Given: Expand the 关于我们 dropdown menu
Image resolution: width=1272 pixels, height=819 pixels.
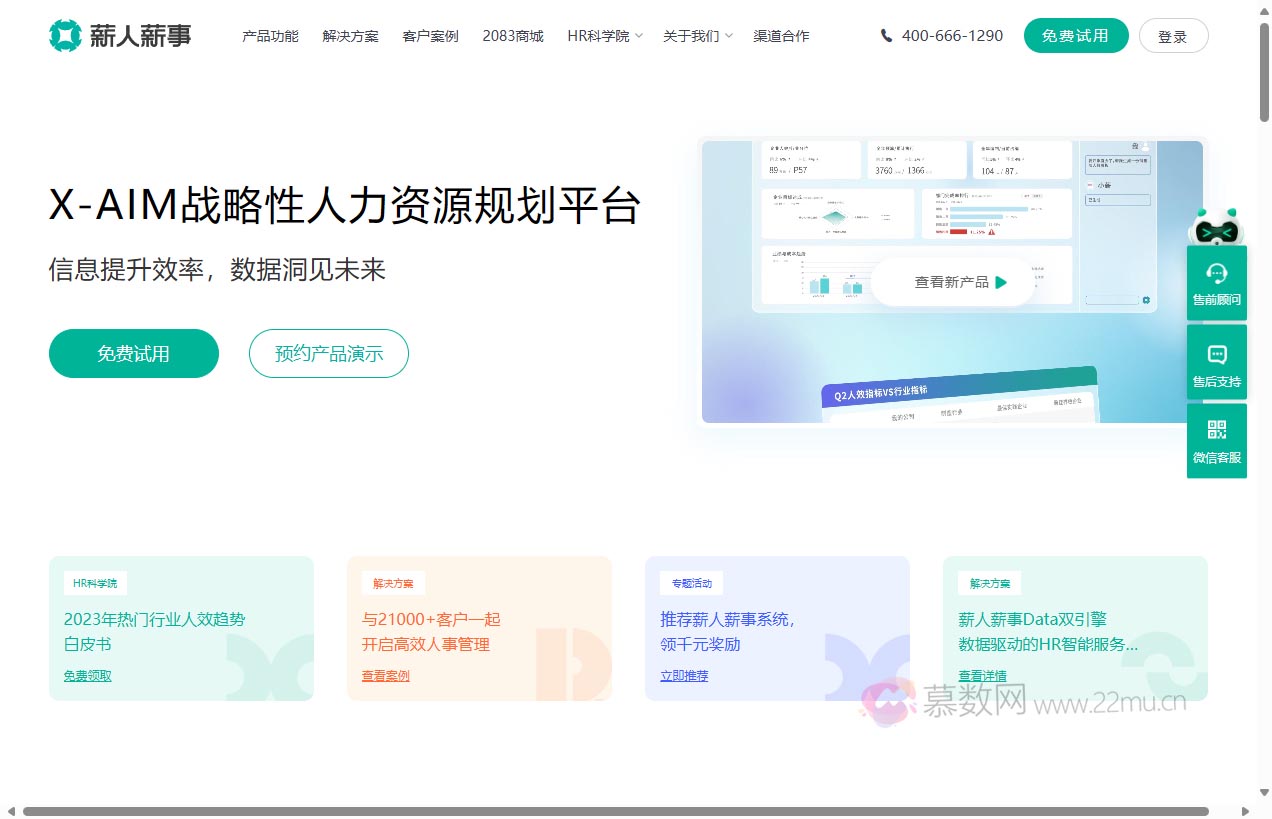Looking at the screenshot, I should tap(697, 36).
